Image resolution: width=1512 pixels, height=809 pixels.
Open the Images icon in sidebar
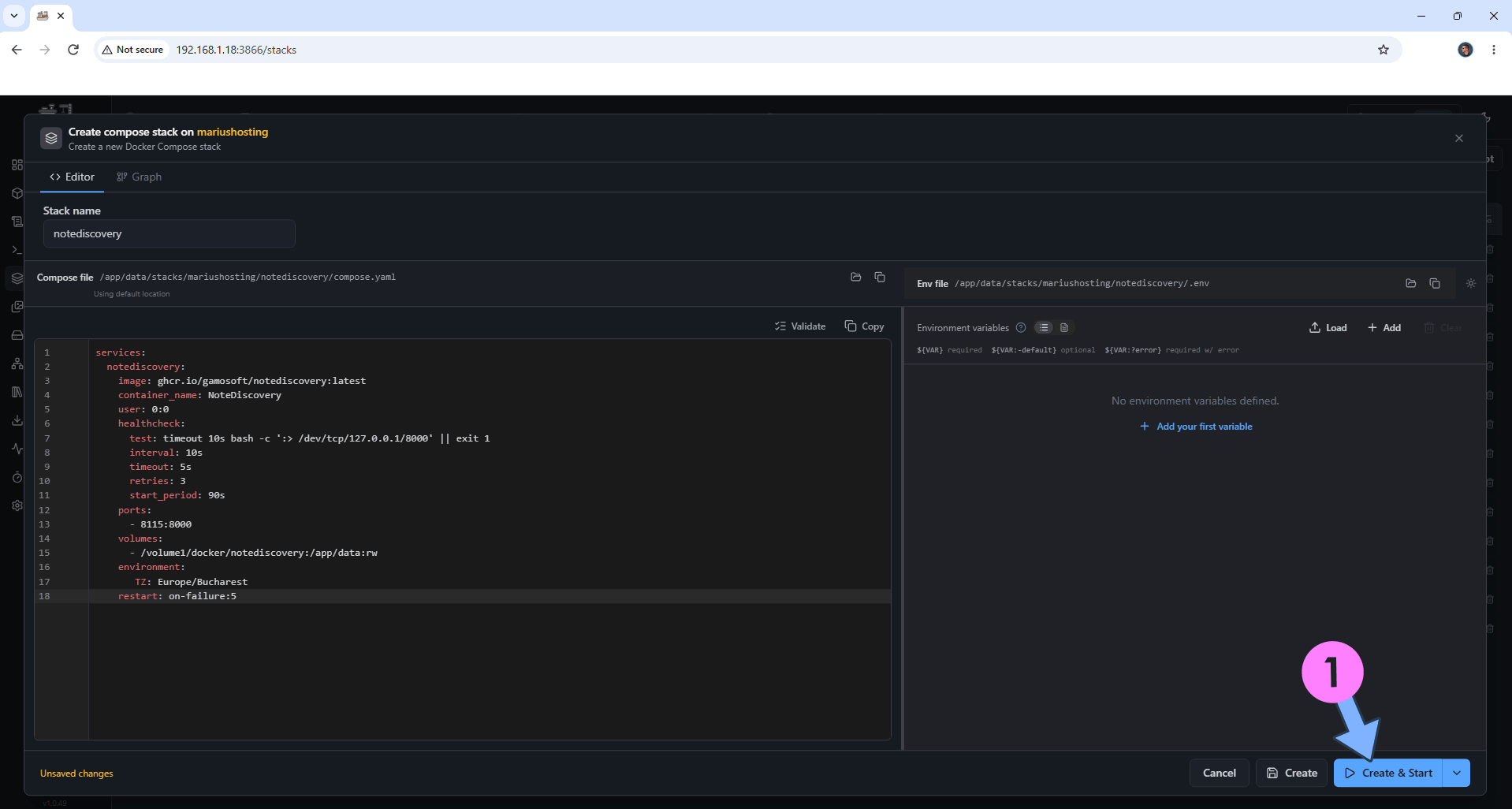(17, 307)
